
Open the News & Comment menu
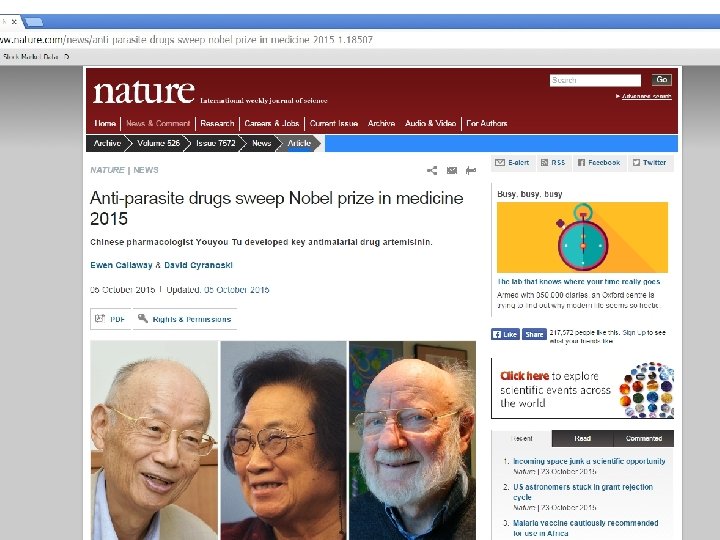(x=158, y=124)
